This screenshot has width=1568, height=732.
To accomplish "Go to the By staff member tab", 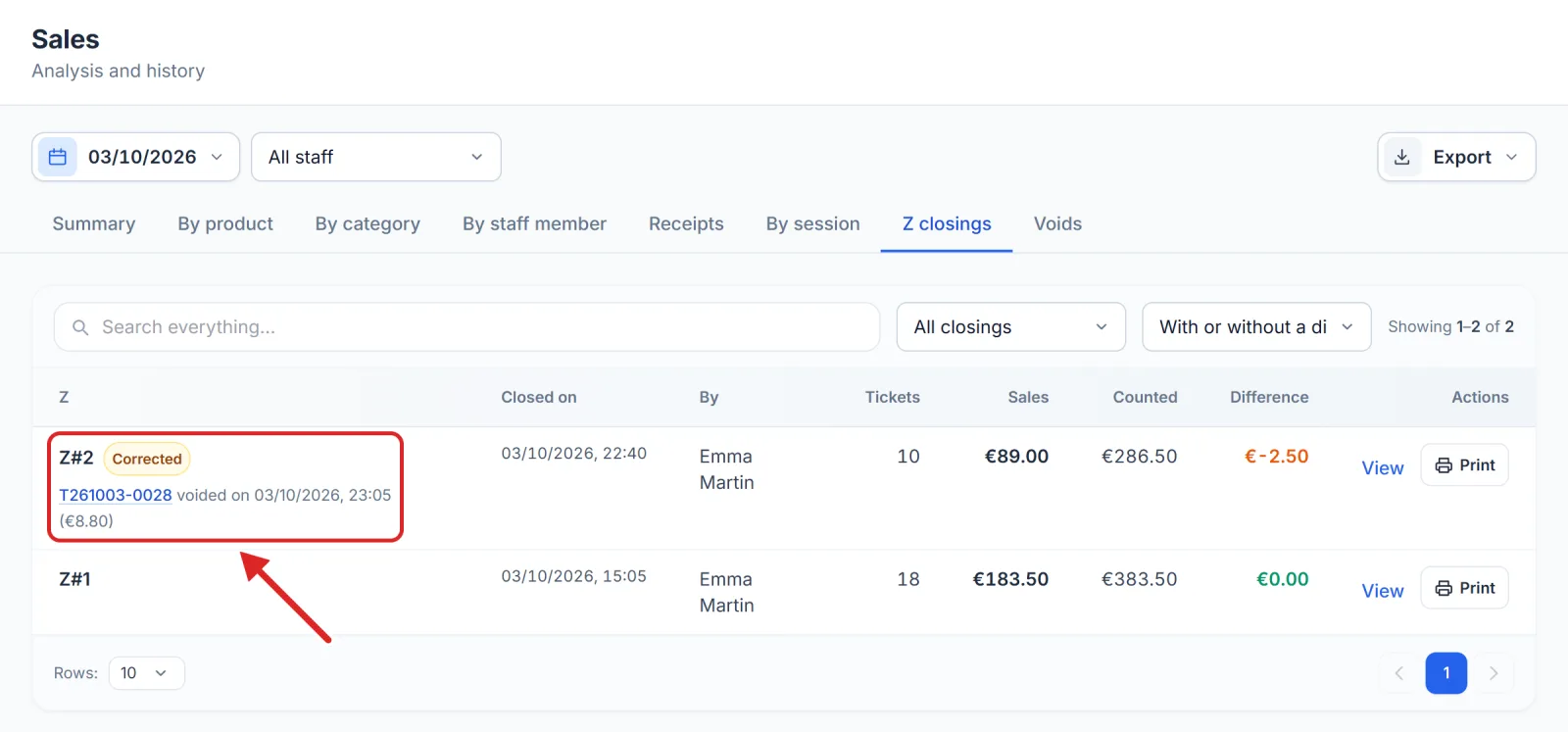I will [x=535, y=224].
